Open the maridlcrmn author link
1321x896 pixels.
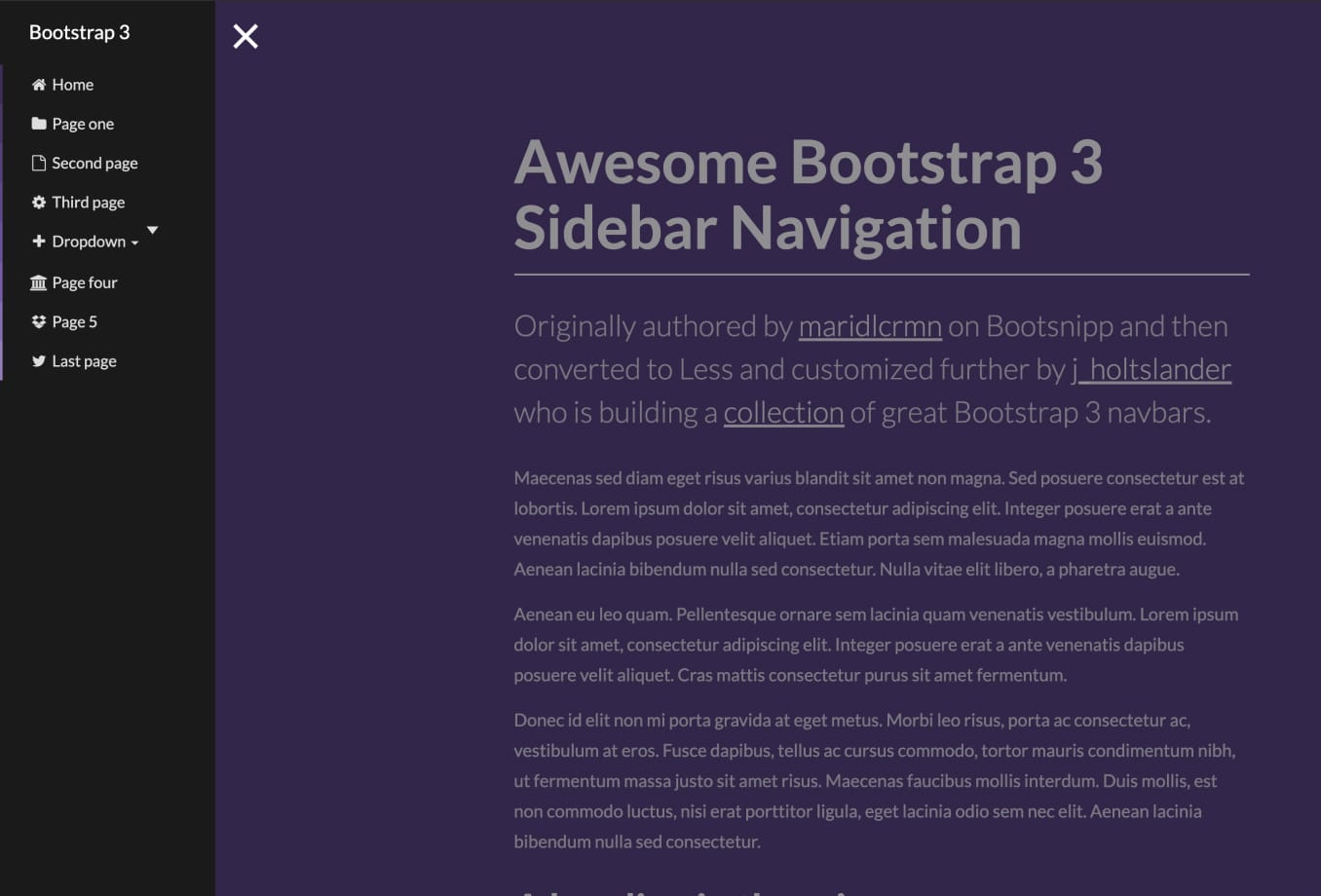point(870,326)
